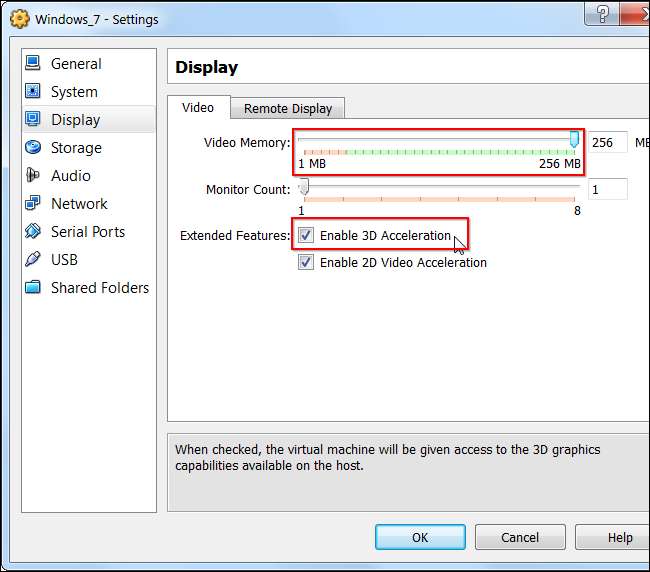Viewport: 650px width, 572px height.
Task: Click the 3D graphics help description text
Action: (387, 458)
